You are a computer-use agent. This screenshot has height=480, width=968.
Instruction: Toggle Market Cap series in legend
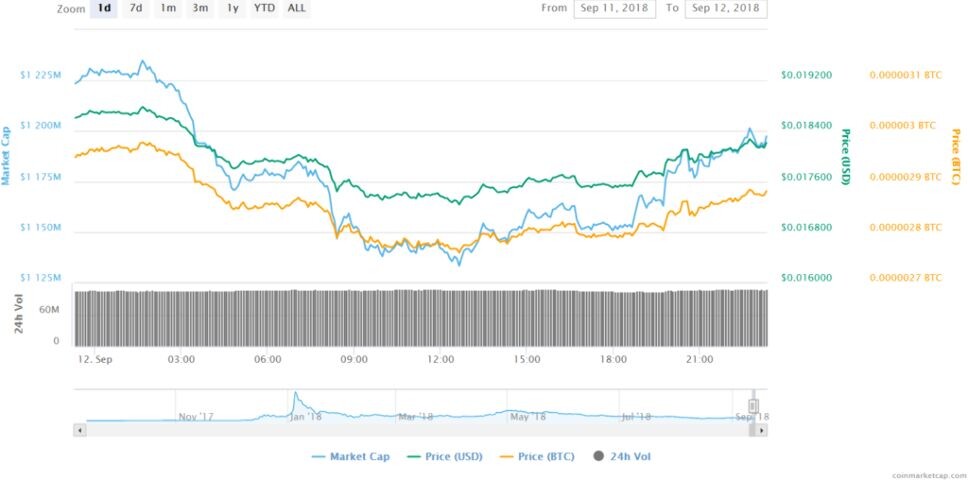tap(351, 457)
